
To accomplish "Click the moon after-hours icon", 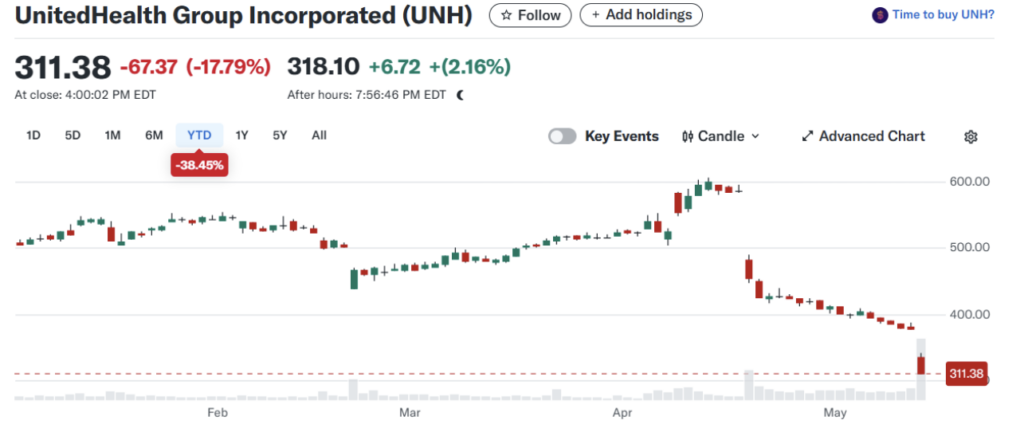I will coord(460,95).
